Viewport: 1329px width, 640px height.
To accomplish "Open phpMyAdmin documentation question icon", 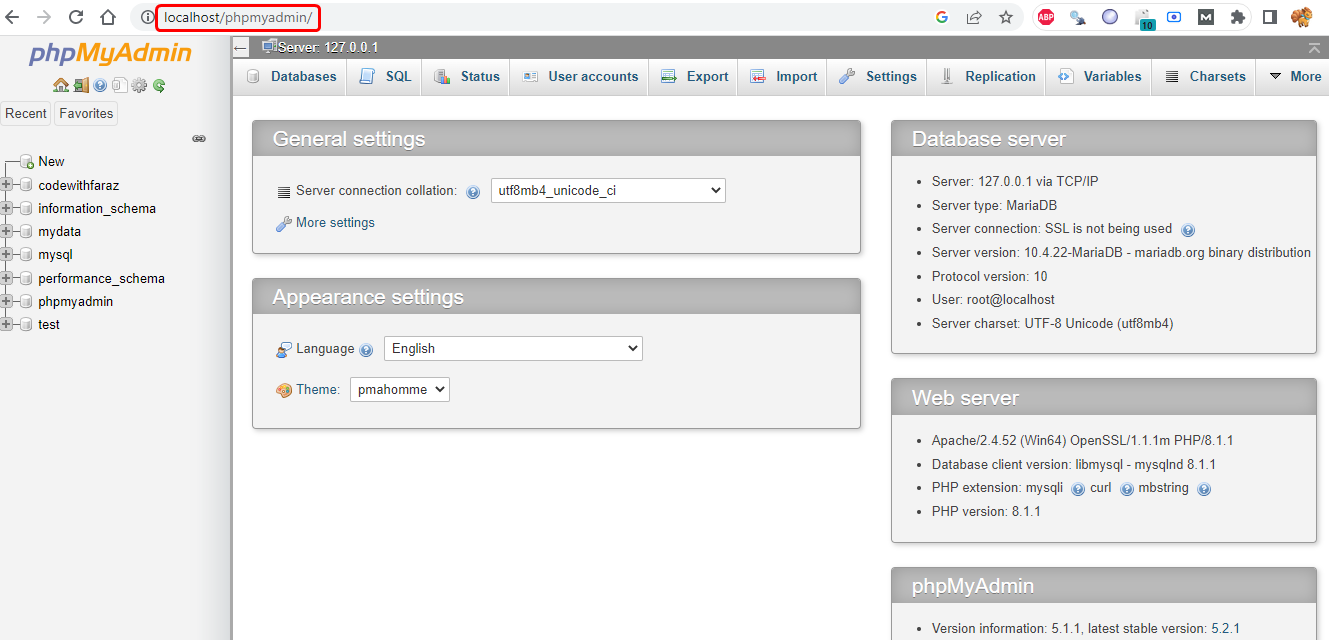I will point(100,86).
